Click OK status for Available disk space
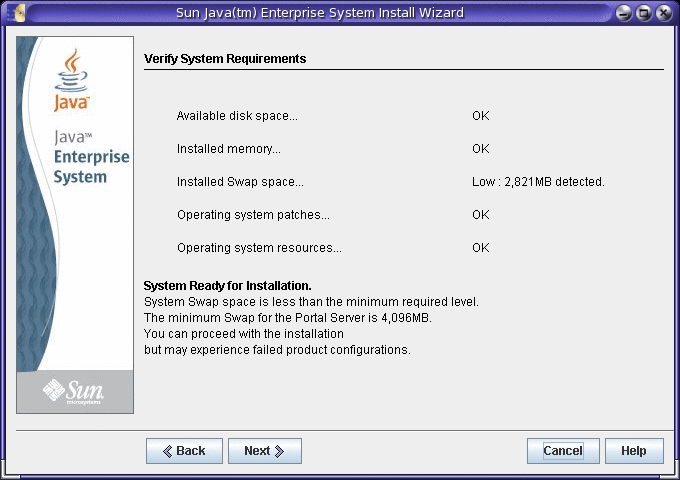 tap(481, 116)
